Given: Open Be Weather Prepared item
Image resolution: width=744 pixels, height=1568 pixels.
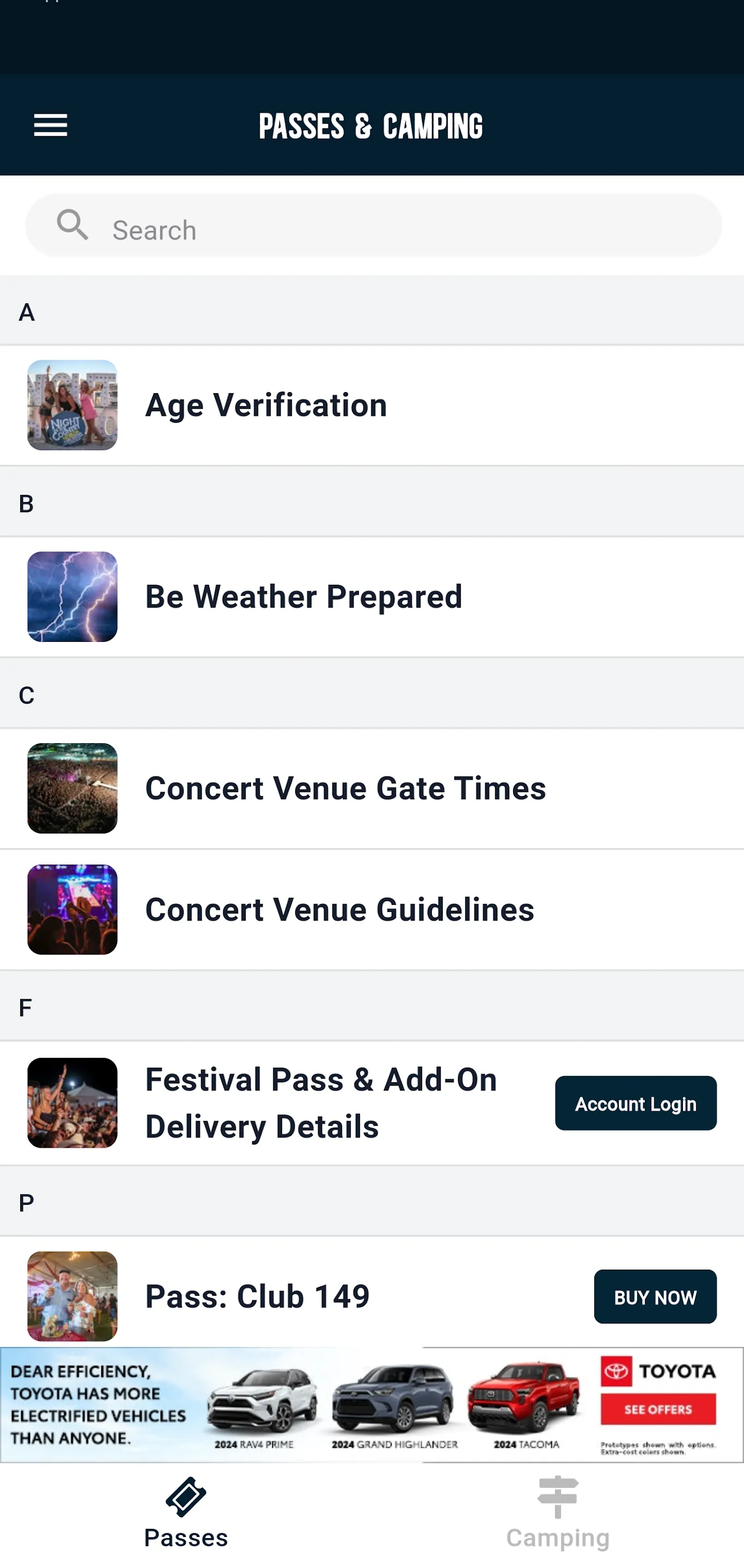Looking at the screenshot, I should click(304, 597).
